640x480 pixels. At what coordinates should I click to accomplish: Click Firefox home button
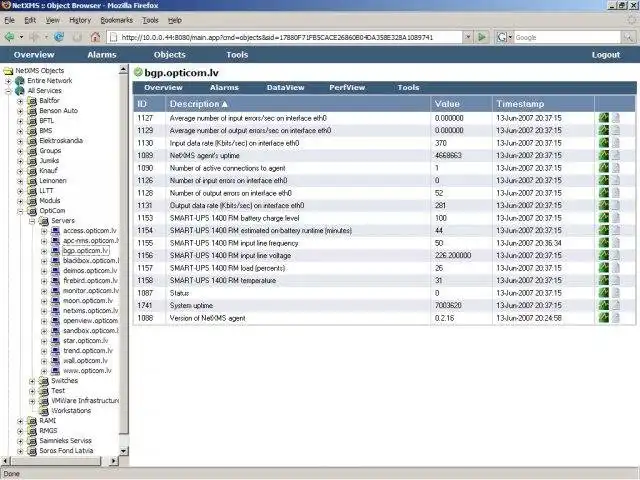click(96, 37)
